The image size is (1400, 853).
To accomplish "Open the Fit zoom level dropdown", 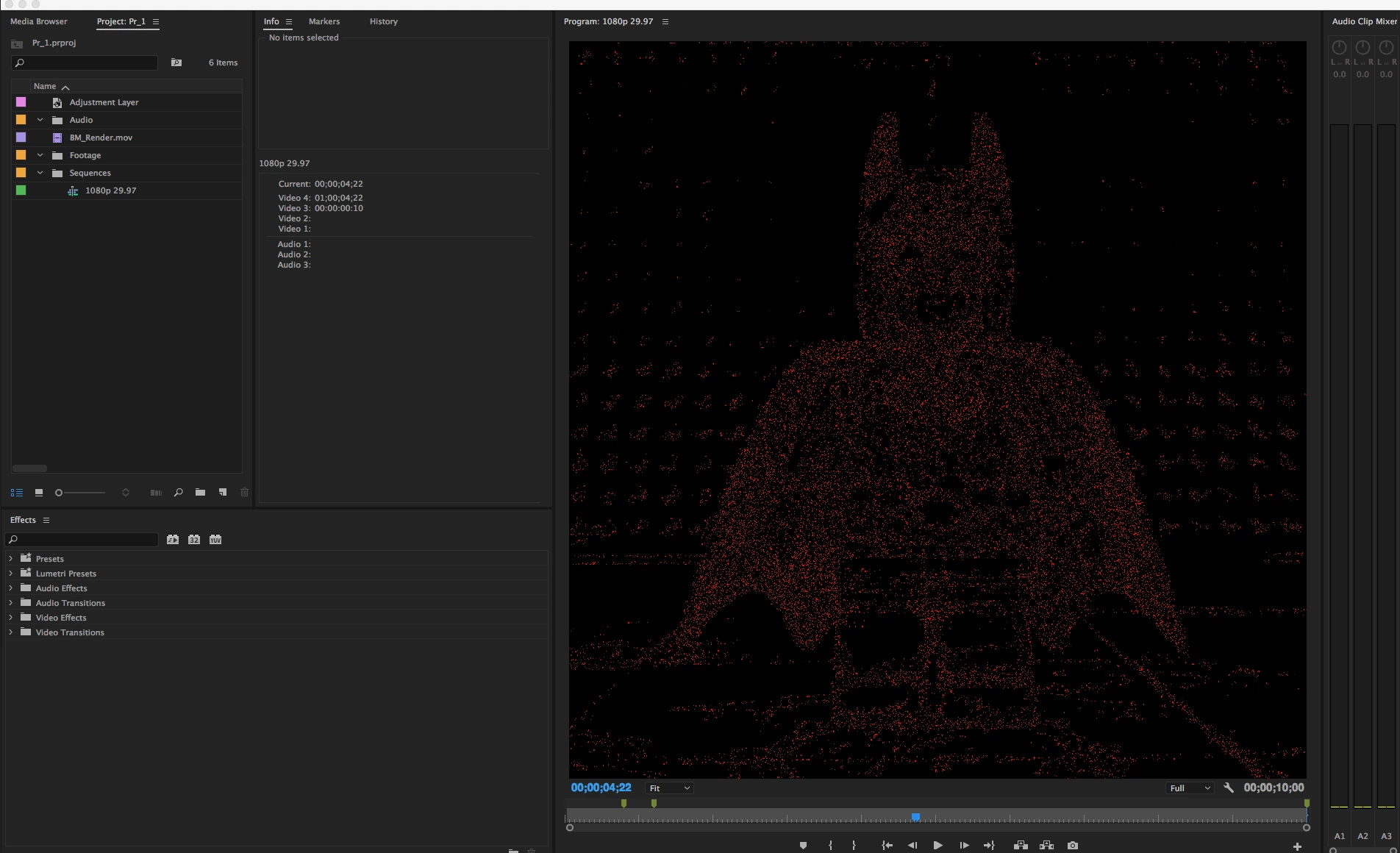I will 669,788.
